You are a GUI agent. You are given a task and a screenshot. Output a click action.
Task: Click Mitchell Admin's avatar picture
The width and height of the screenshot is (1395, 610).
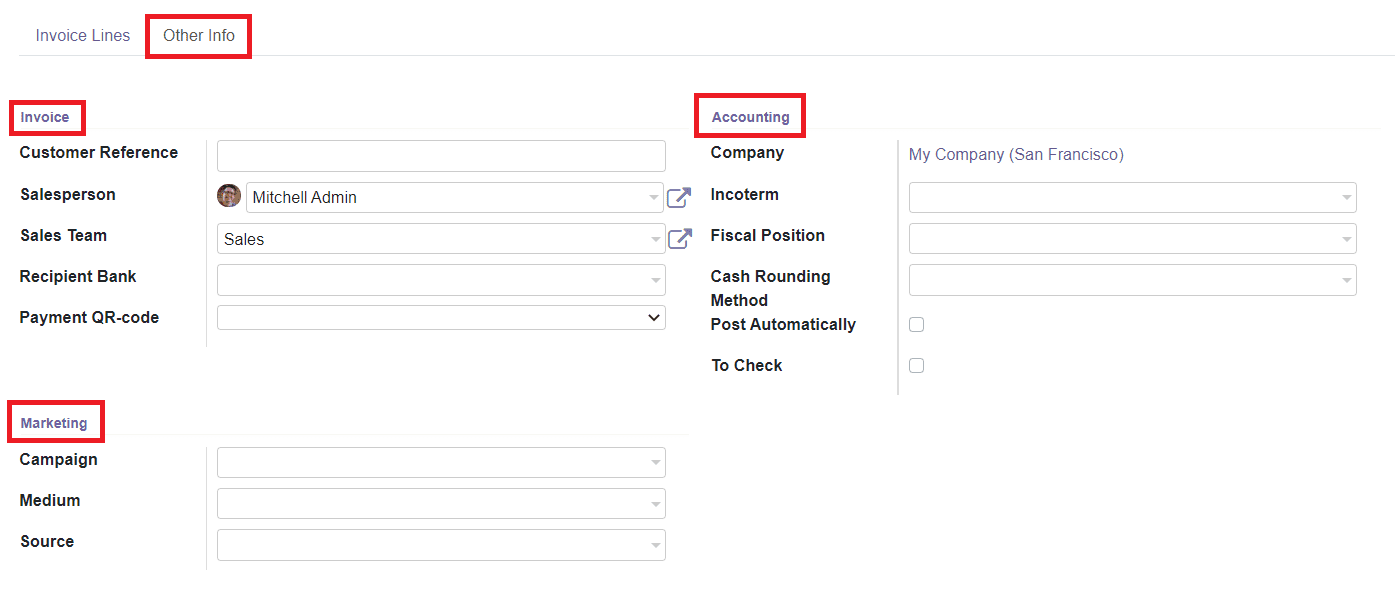tap(229, 195)
